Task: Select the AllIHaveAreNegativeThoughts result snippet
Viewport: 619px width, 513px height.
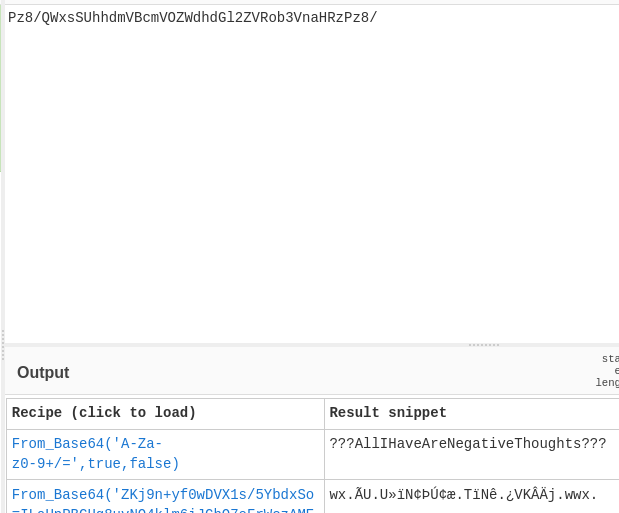Action: click(x=467, y=444)
